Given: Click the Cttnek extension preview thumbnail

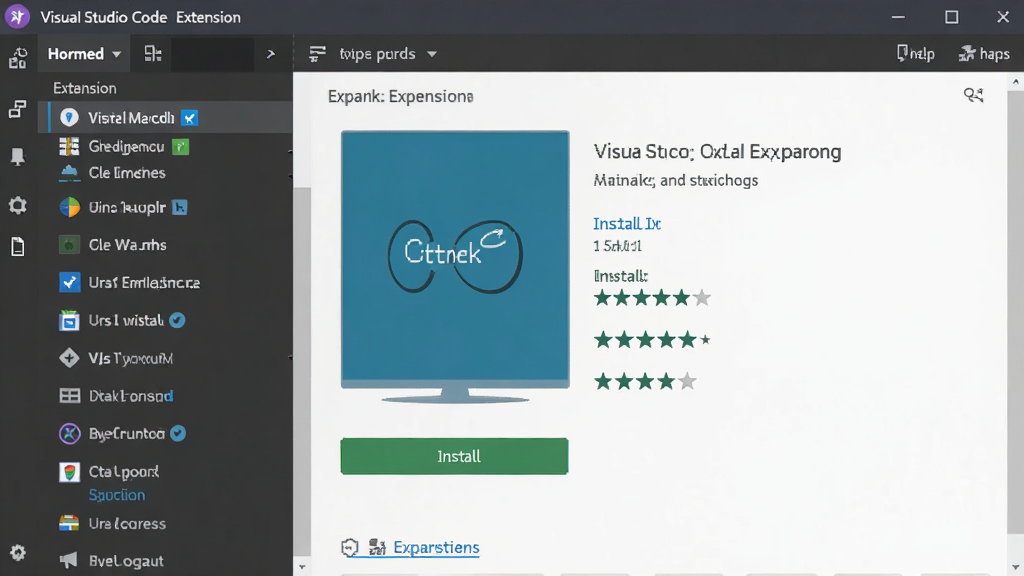Looking at the screenshot, I should click(455, 266).
